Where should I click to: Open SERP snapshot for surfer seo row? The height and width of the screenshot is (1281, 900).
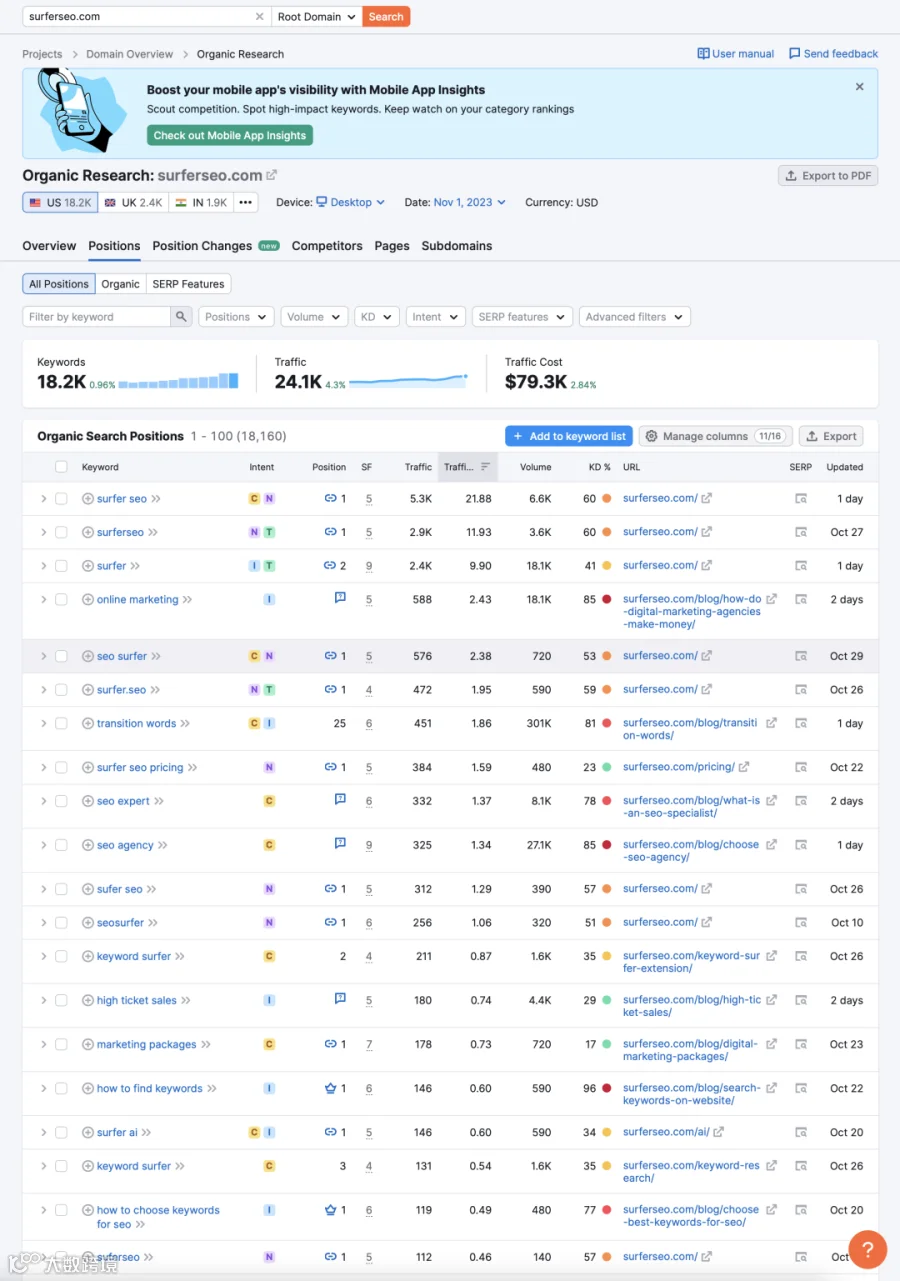pyautogui.click(x=801, y=498)
